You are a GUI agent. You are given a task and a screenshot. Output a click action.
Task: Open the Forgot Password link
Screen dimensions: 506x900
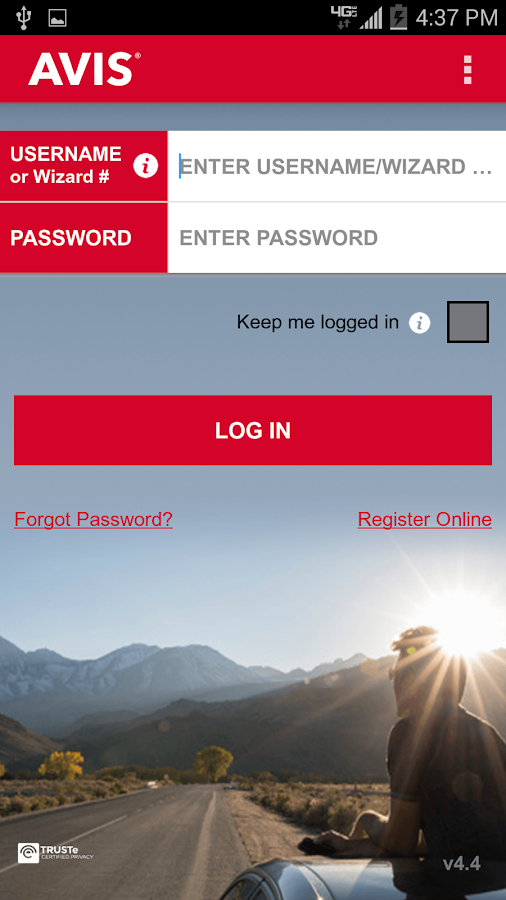coord(94,519)
